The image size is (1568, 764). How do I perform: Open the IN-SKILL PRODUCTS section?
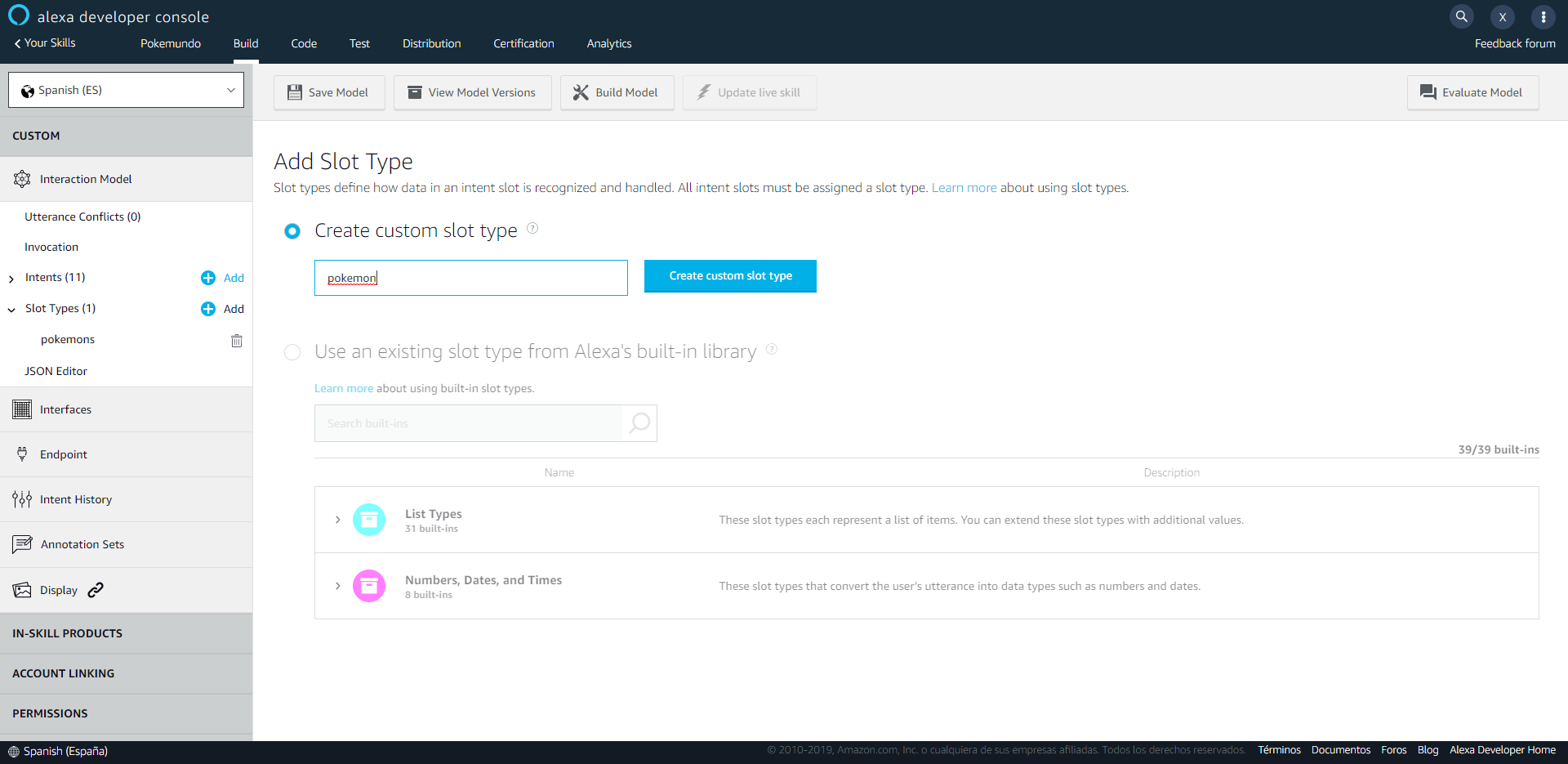(x=127, y=633)
